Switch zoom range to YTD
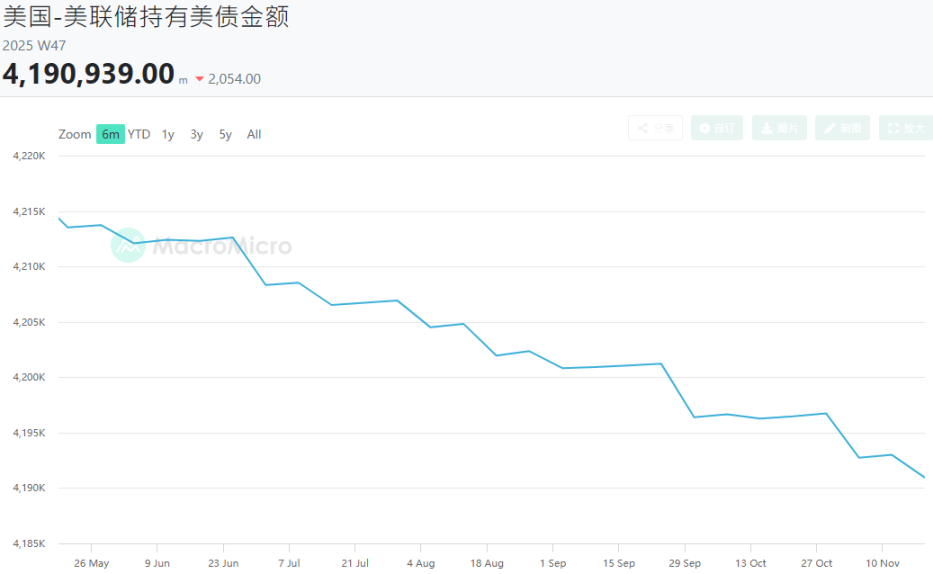 (x=139, y=134)
